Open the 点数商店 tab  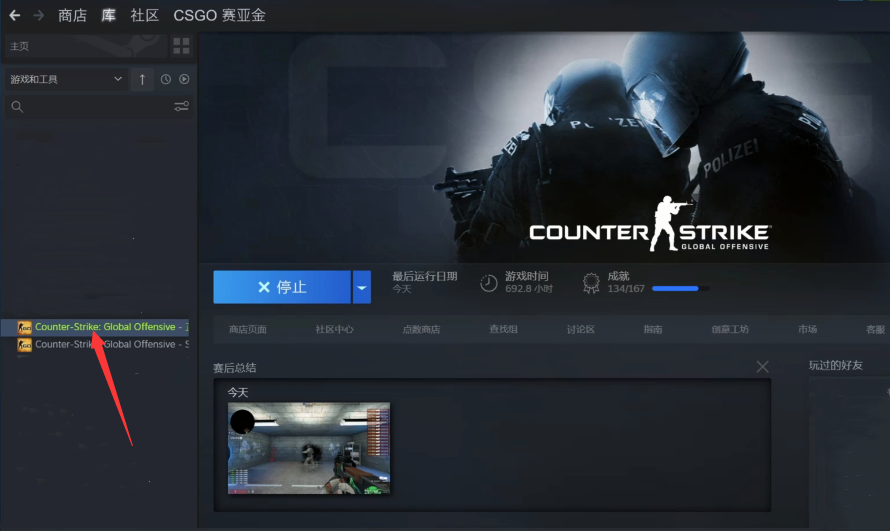(x=421, y=330)
